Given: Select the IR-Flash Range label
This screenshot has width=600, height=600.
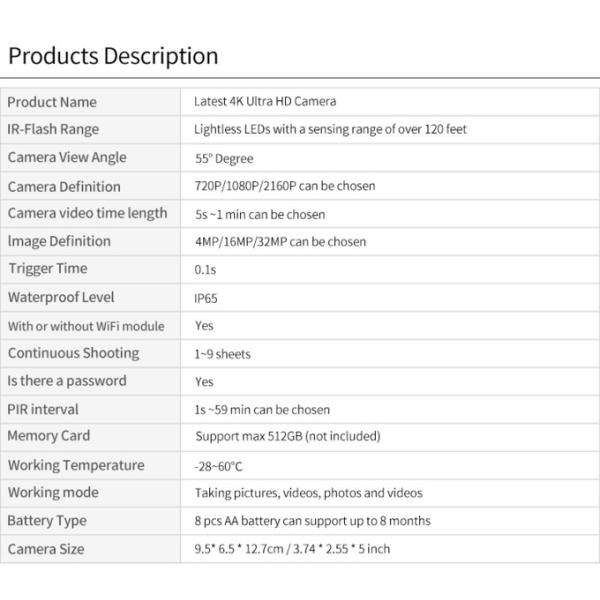Looking at the screenshot, I should [53, 129].
